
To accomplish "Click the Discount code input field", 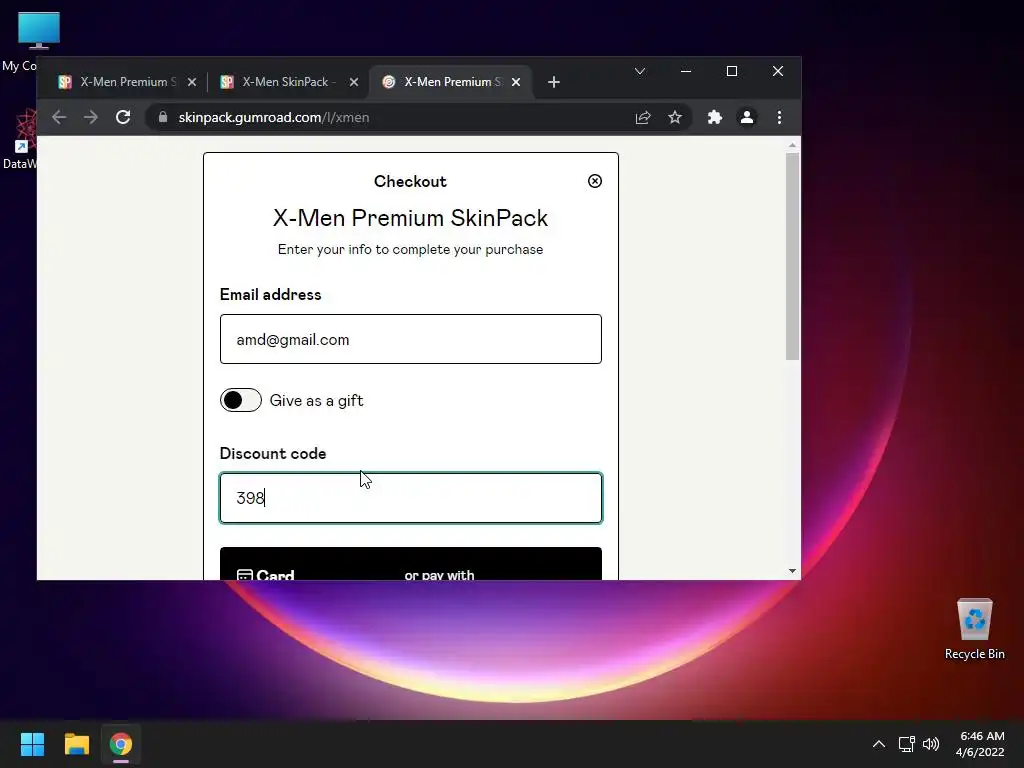I will click(x=410, y=498).
